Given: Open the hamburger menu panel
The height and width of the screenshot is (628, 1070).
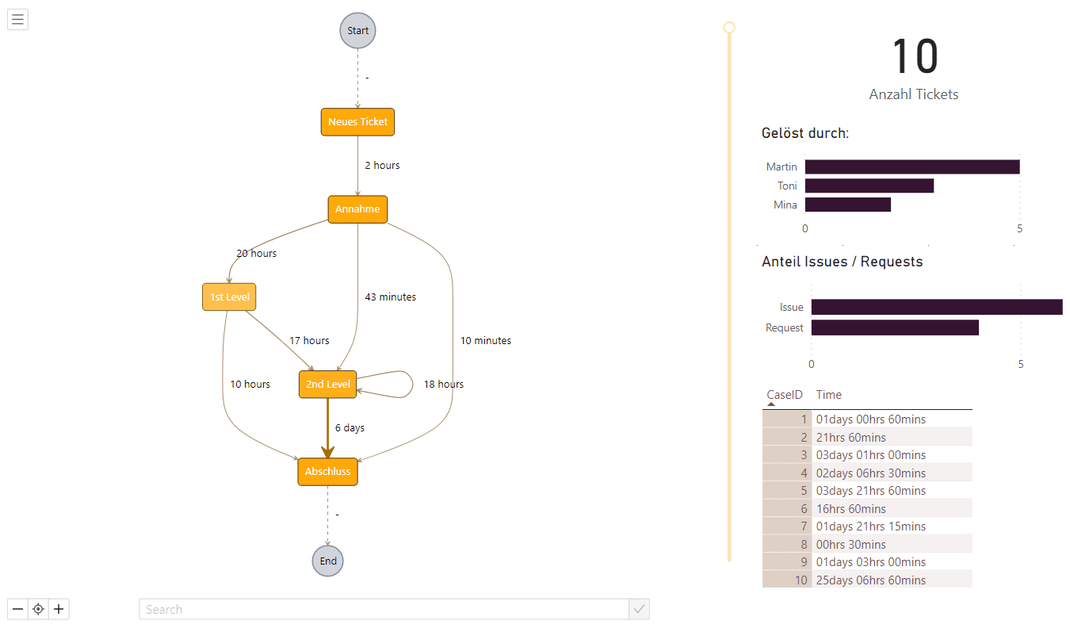Looking at the screenshot, I should (17, 18).
